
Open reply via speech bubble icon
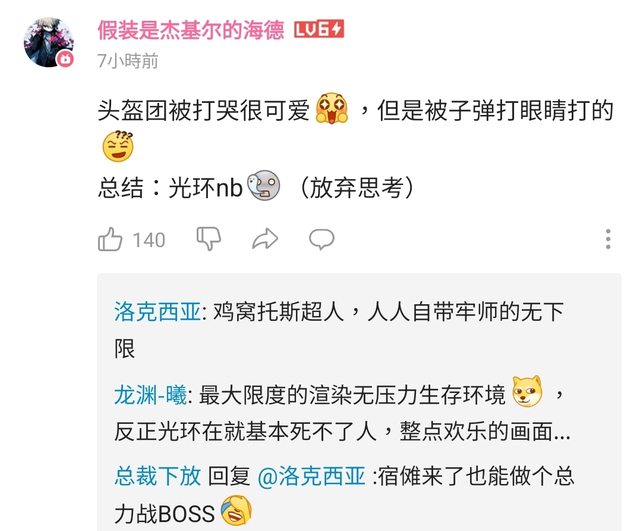click(x=322, y=239)
